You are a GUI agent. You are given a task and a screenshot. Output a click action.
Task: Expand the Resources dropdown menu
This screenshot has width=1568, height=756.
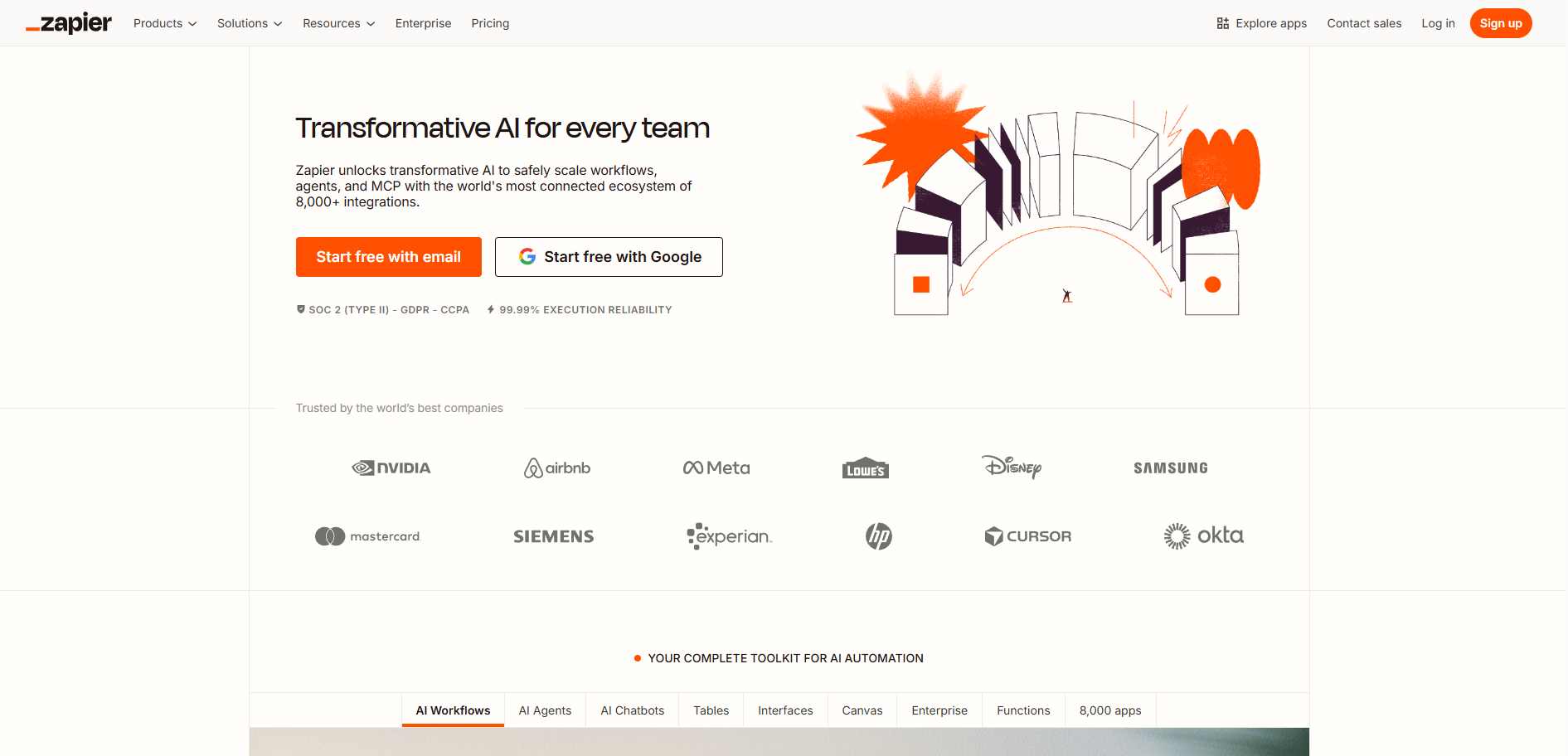coord(338,23)
